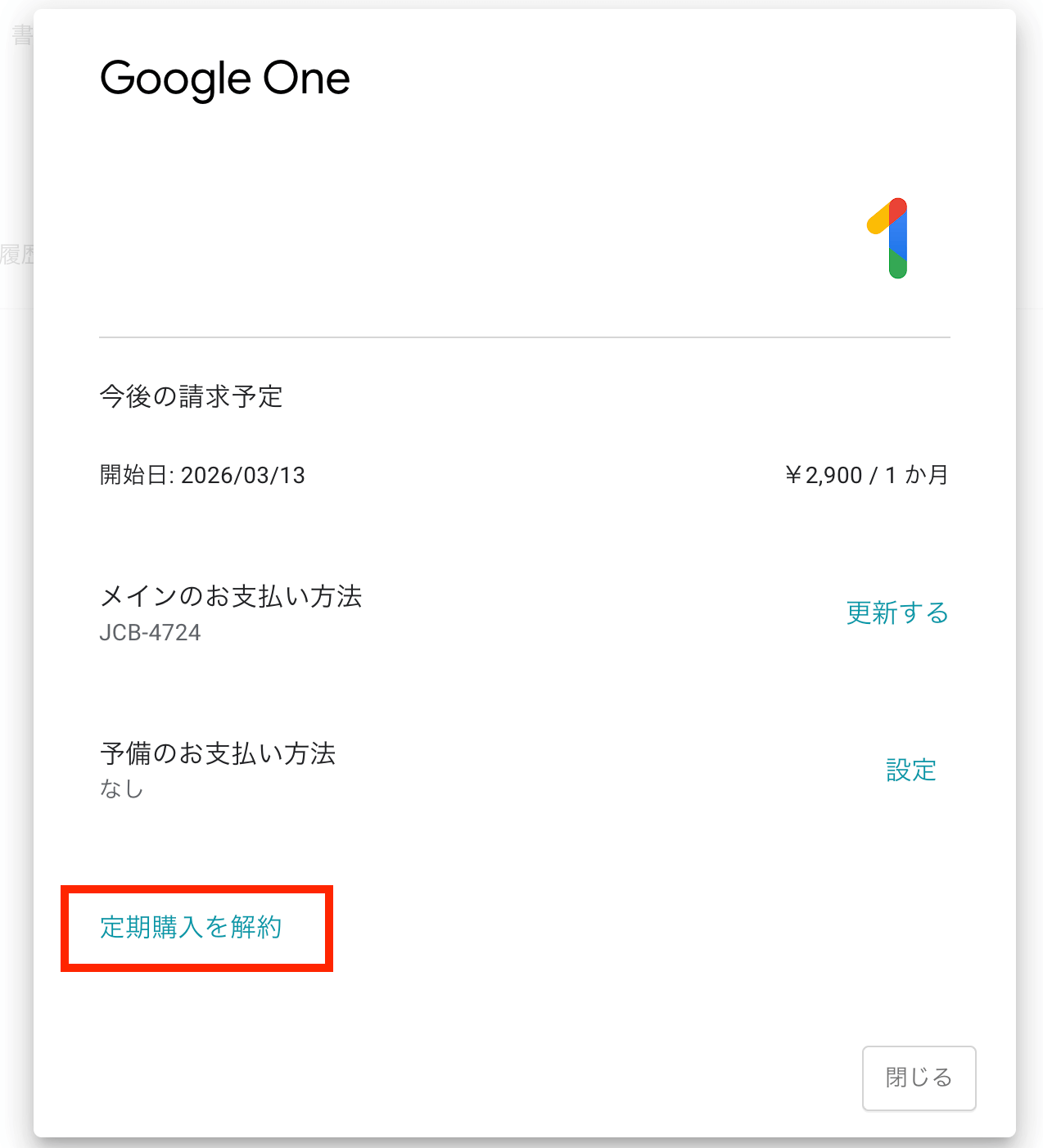Click the horizontal divider below the logo
The height and width of the screenshot is (1148, 1043).
tap(524, 337)
